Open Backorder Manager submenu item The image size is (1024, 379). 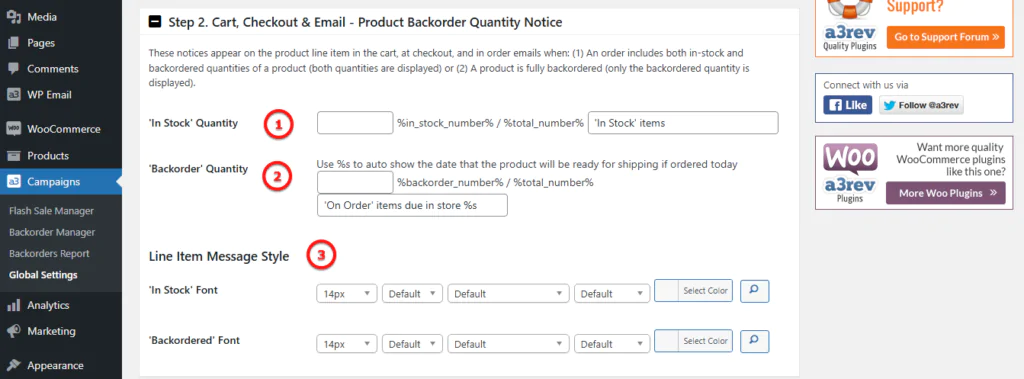52,232
